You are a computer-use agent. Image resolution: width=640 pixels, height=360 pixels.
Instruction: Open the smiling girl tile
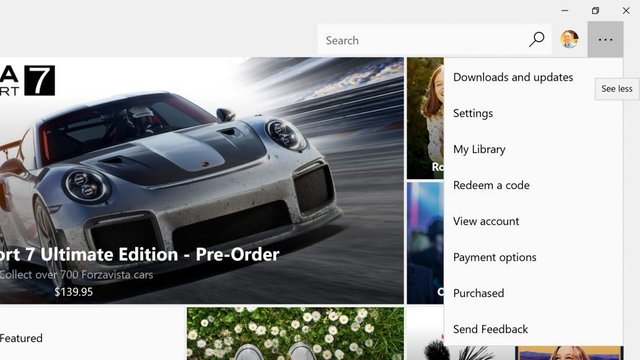(x=425, y=118)
